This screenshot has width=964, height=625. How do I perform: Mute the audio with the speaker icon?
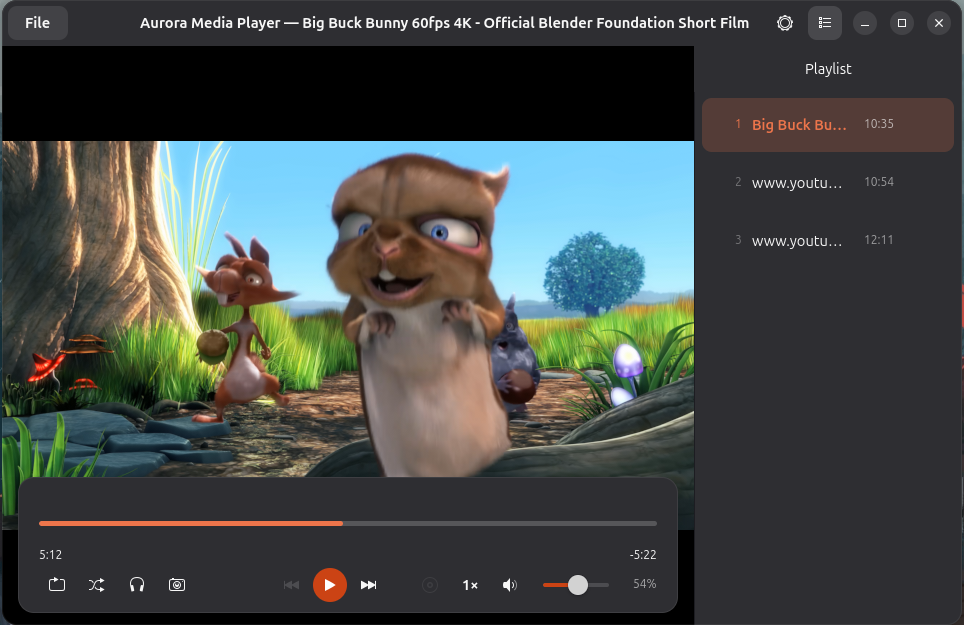coord(509,585)
